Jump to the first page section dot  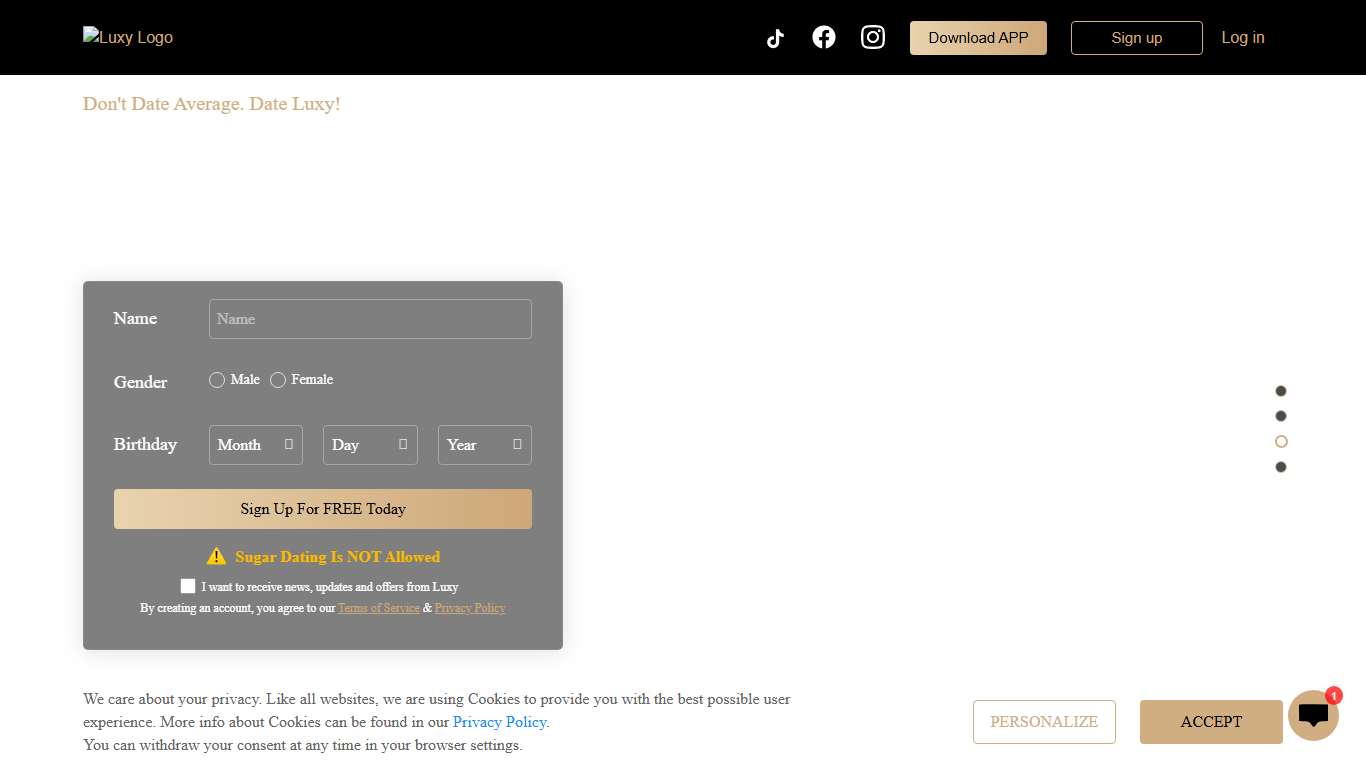tap(1281, 391)
